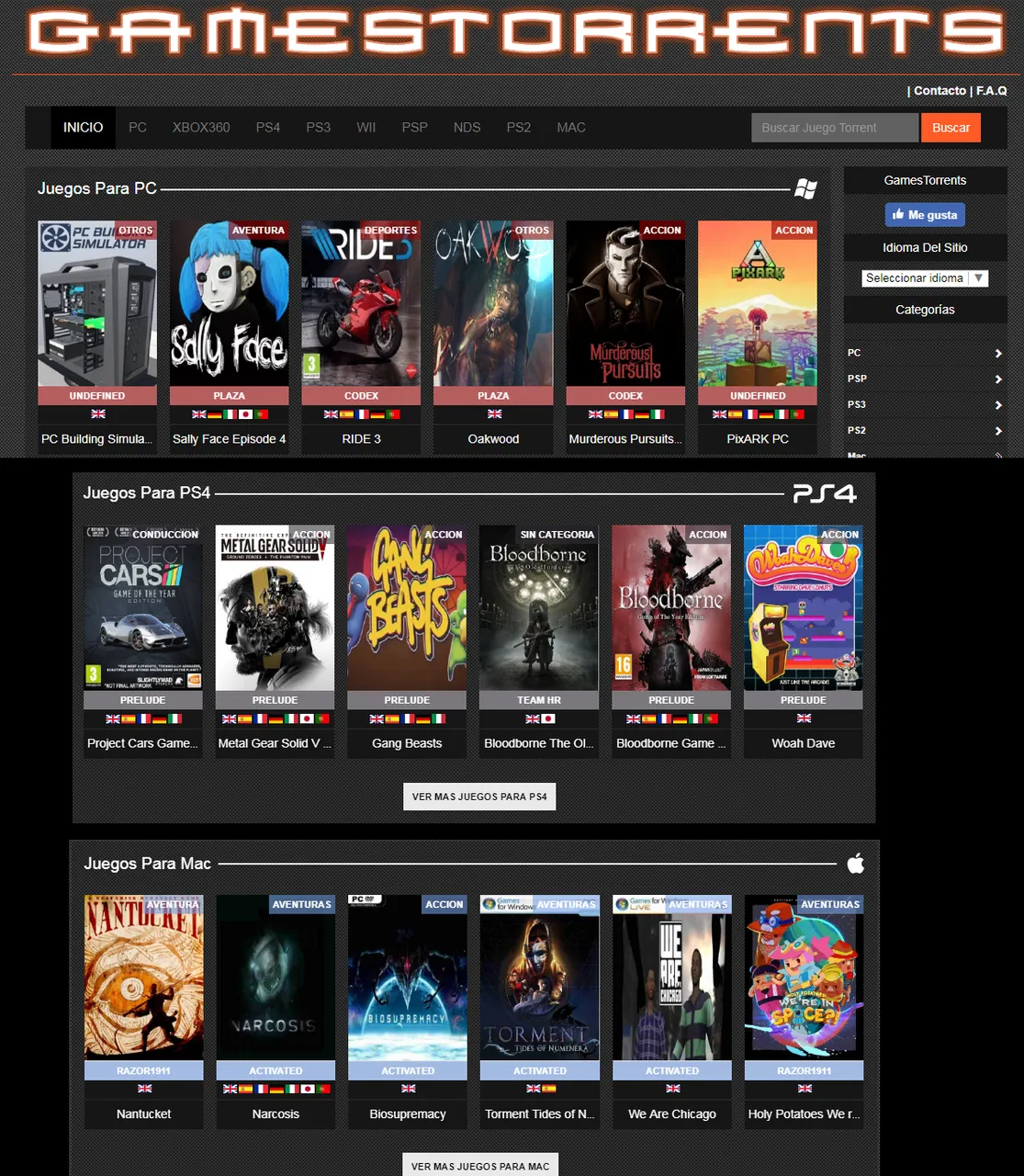Click the orange Buscar button
1024x1176 pixels.
tap(951, 128)
